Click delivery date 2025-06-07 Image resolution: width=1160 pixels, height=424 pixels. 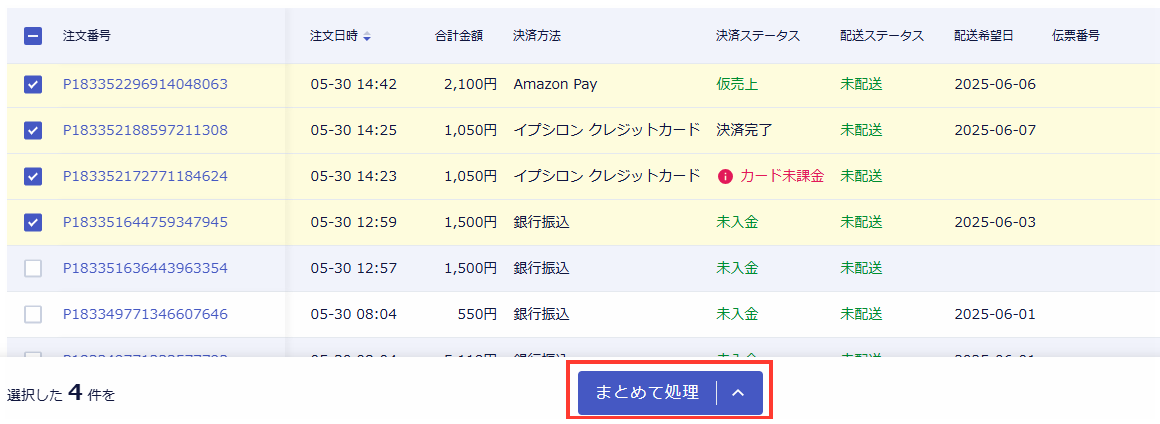995,130
